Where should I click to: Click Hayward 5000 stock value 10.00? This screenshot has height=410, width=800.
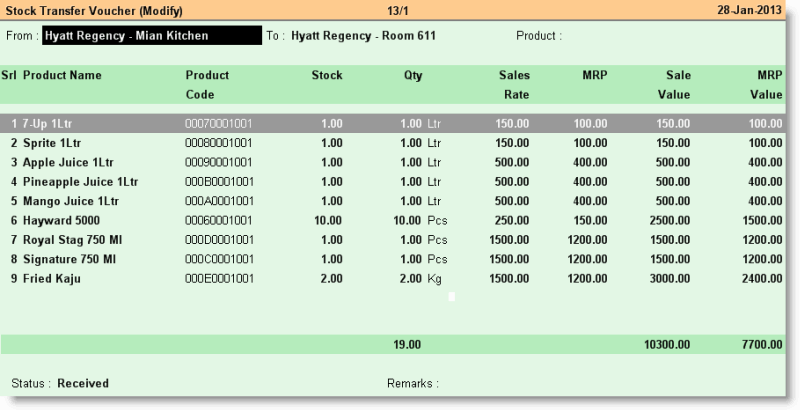point(328,220)
